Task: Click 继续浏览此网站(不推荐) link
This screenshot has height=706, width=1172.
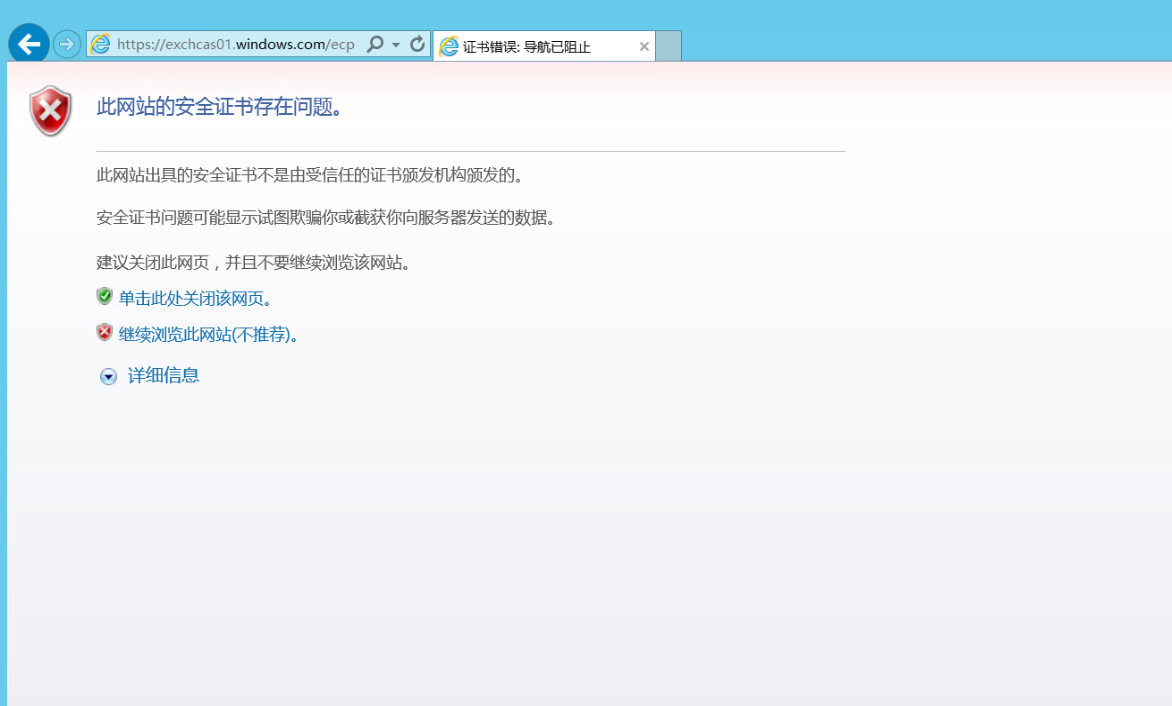Action: click(208, 334)
